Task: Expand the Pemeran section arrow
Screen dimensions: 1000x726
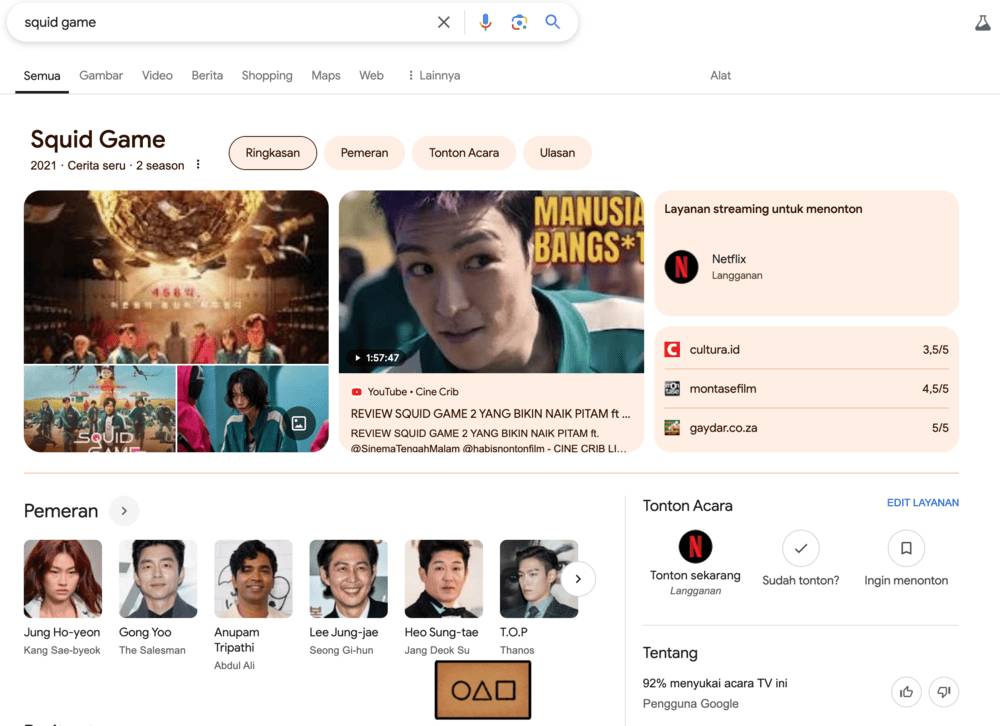Action: (x=124, y=511)
